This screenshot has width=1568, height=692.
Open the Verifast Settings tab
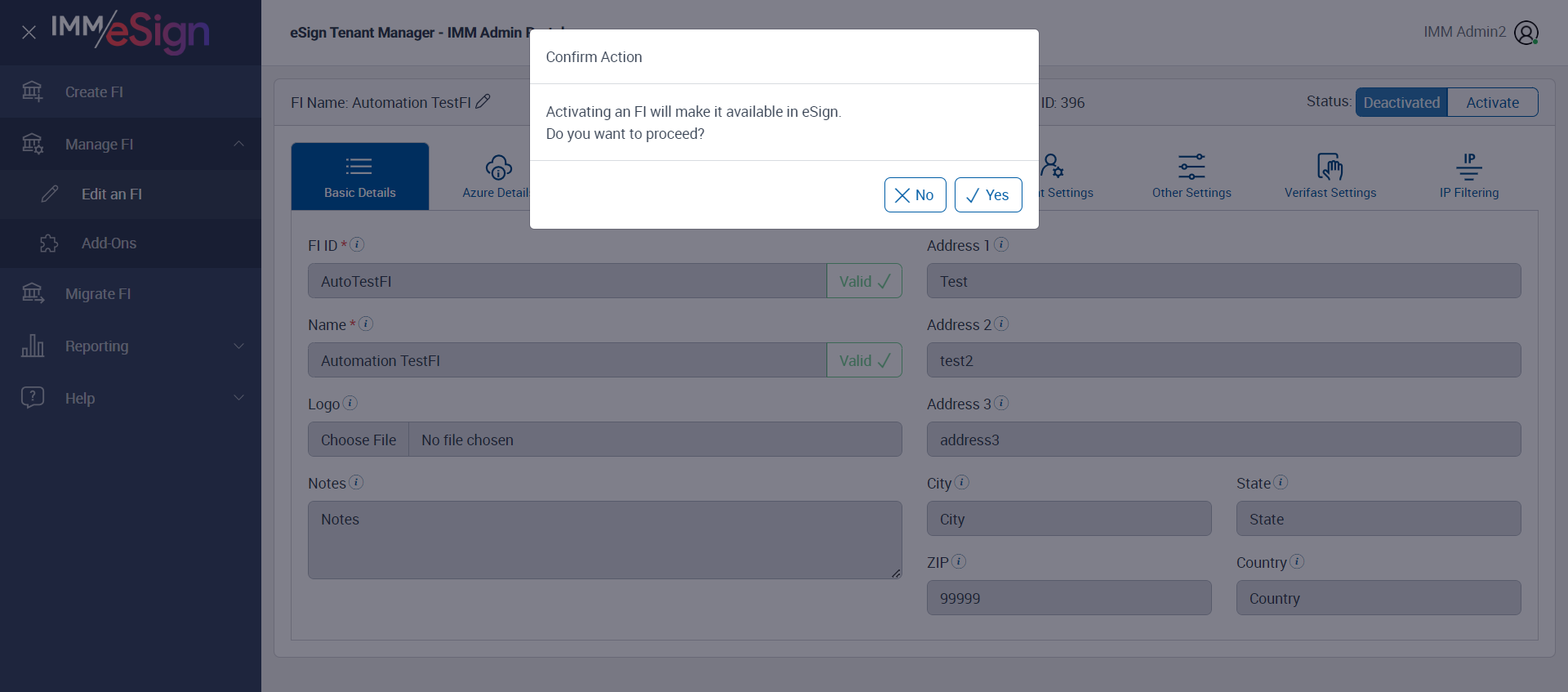click(x=1330, y=176)
